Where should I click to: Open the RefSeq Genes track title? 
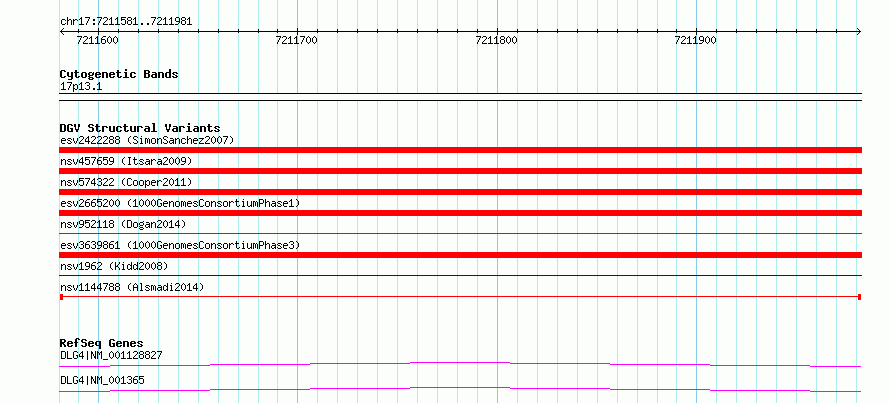tap(102, 343)
